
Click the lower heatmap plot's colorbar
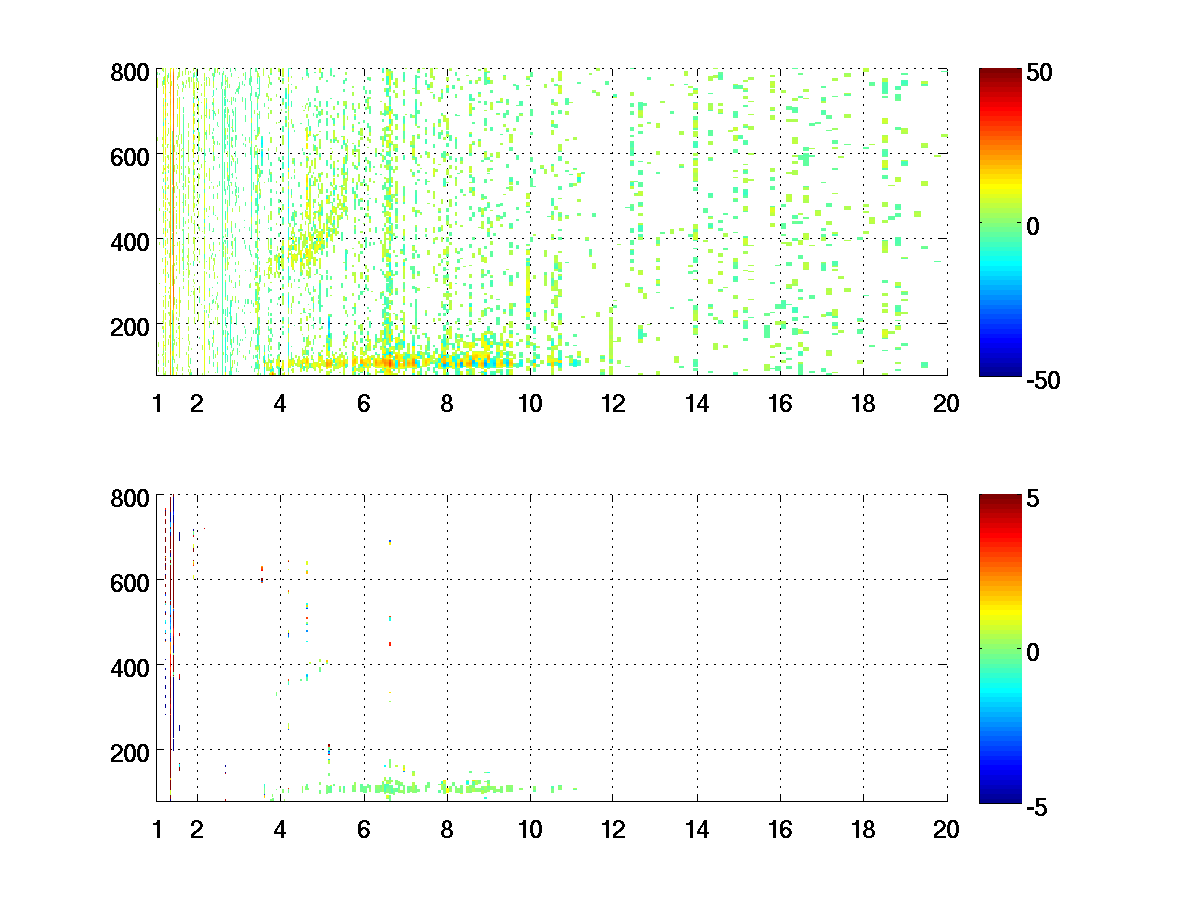point(1000,647)
